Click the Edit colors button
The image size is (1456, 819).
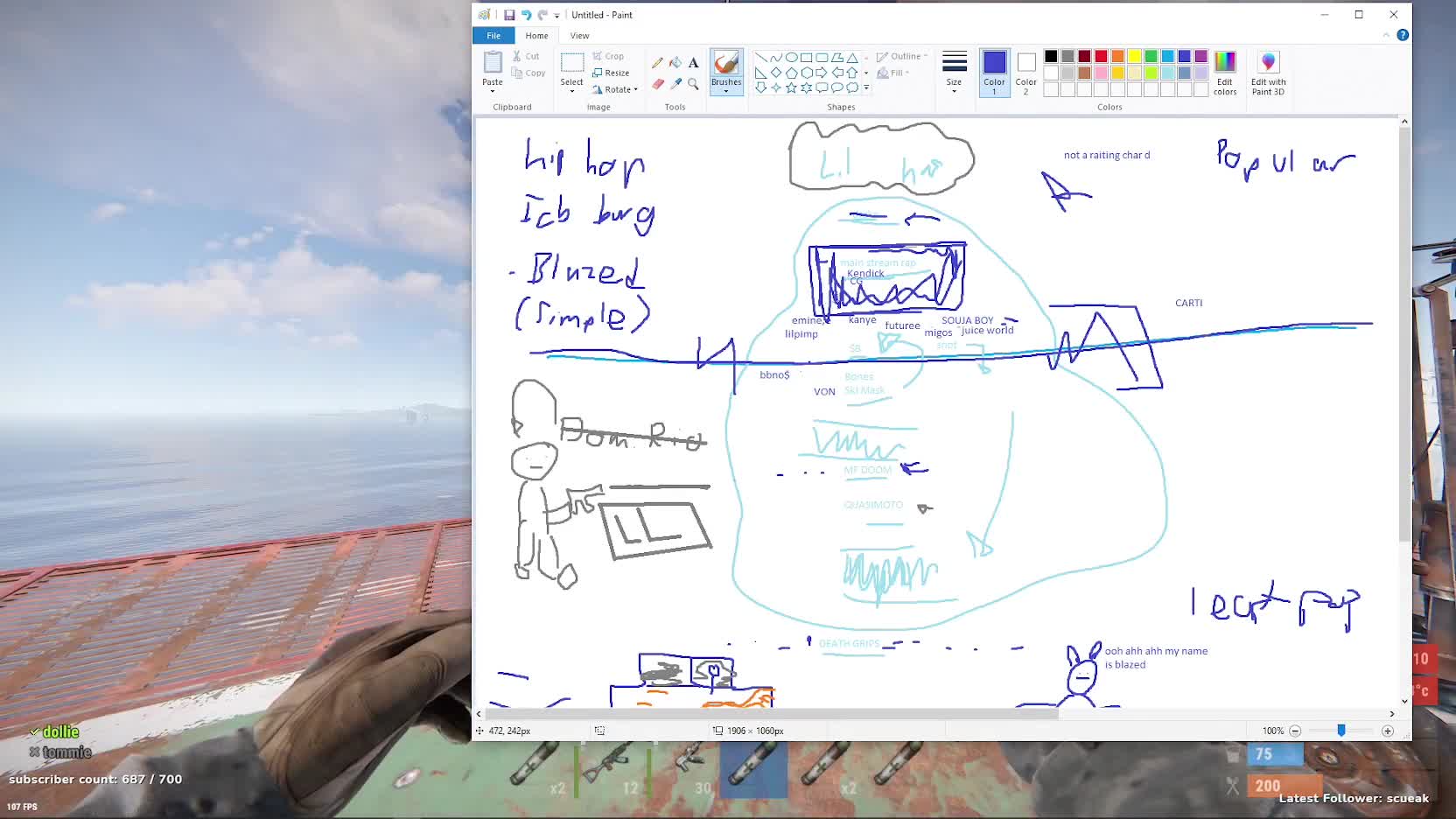tap(1225, 73)
